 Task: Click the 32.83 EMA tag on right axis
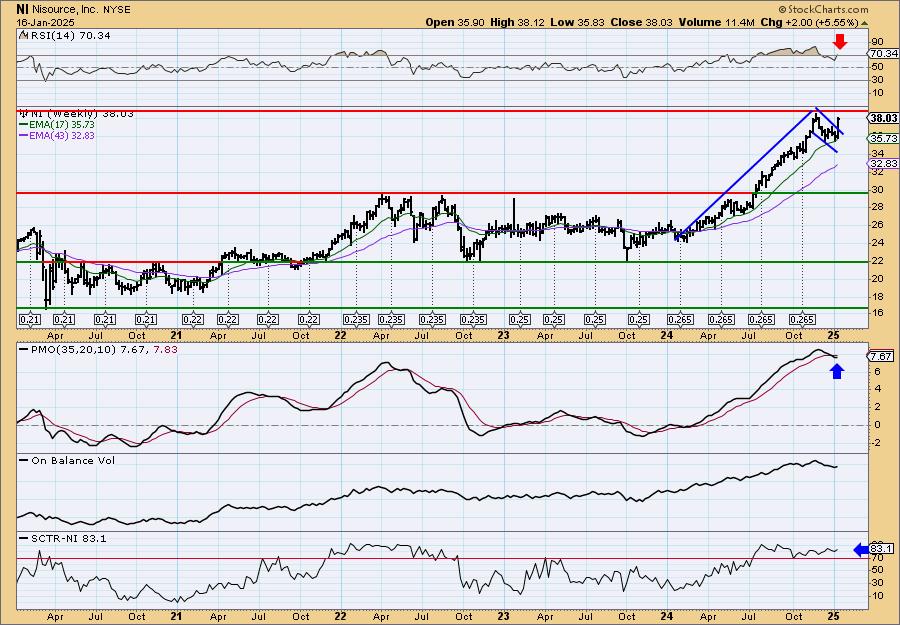(883, 164)
